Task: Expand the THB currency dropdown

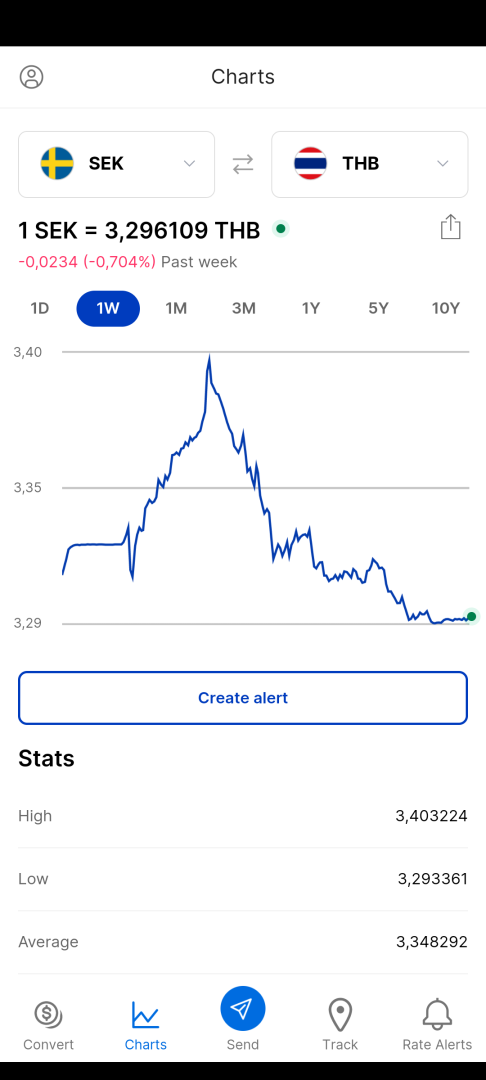Action: pos(370,165)
